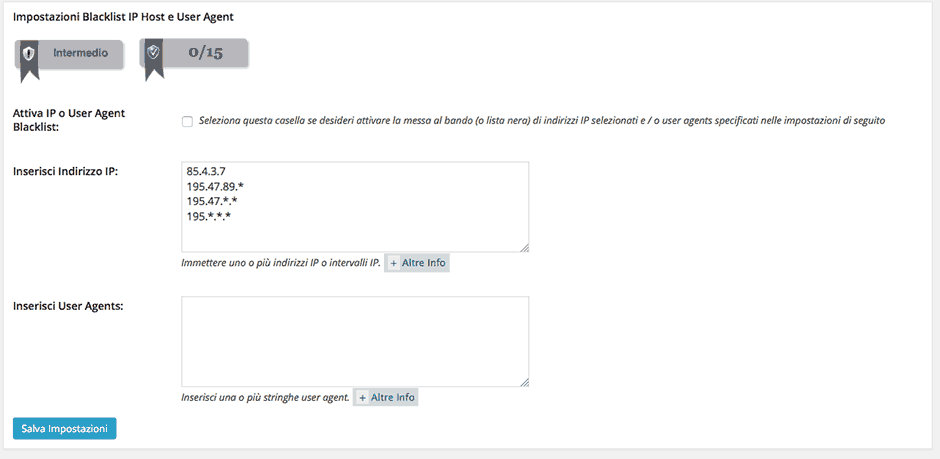This screenshot has height=459, width=940.
Task: Focus the Inserisci User Agents text area
Action: (x=355, y=341)
